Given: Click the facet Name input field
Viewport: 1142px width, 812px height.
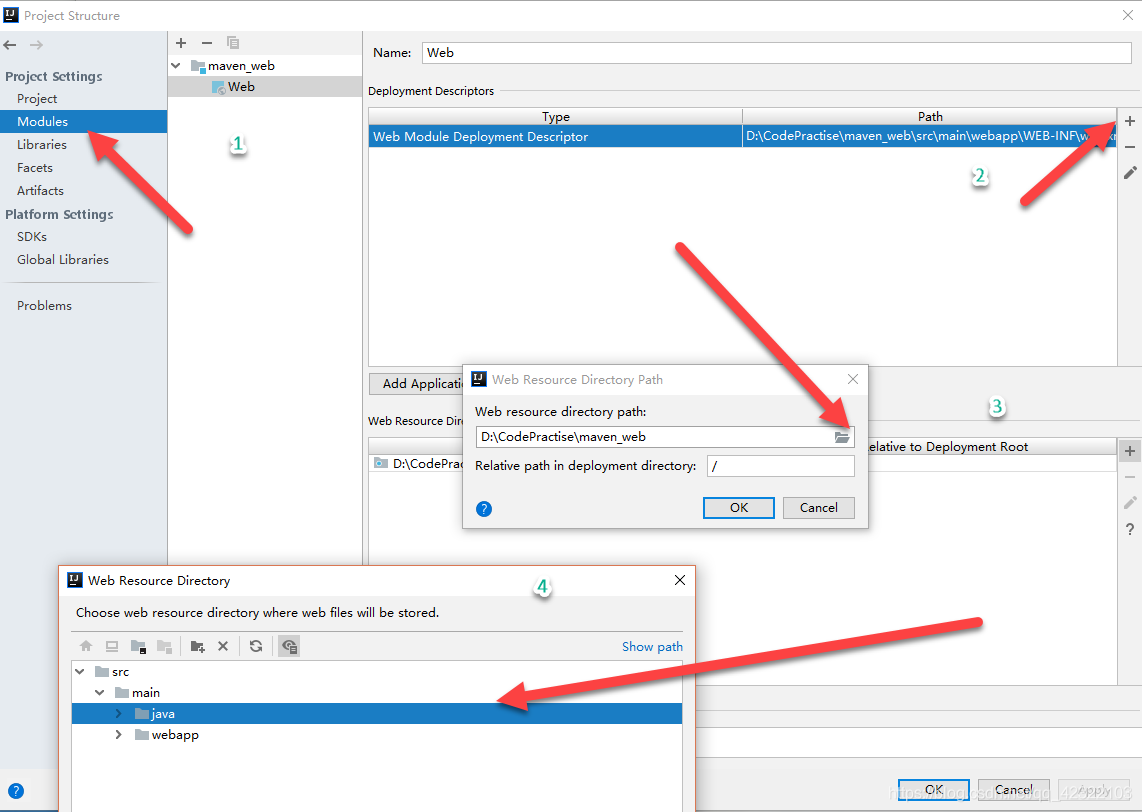Looking at the screenshot, I should point(776,52).
